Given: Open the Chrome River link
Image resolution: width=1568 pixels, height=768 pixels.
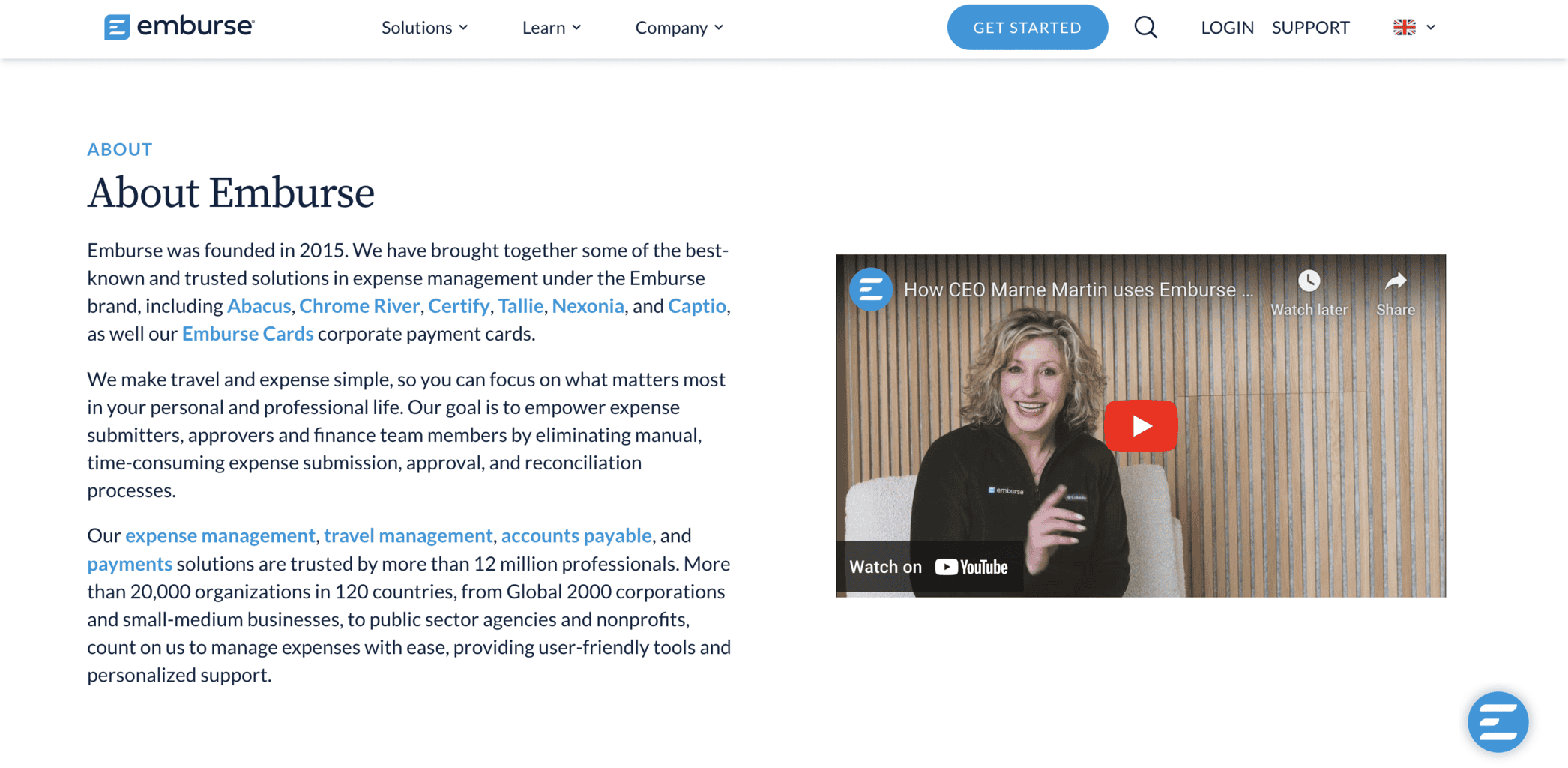Looking at the screenshot, I should tap(359, 305).
